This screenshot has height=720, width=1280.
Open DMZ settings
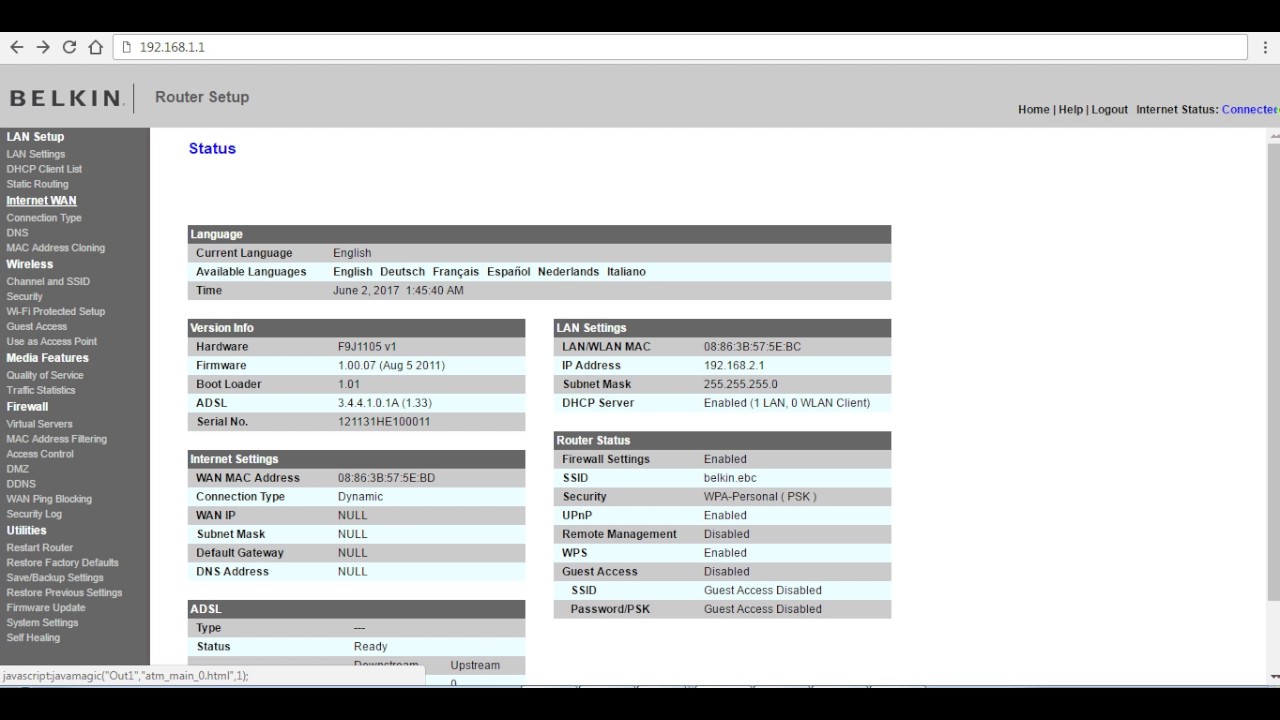coord(17,469)
